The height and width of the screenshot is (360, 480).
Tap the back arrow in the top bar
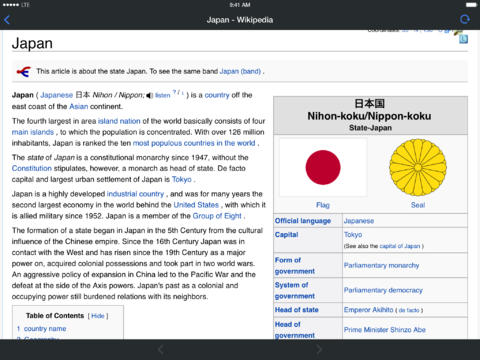click(x=7, y=20)
